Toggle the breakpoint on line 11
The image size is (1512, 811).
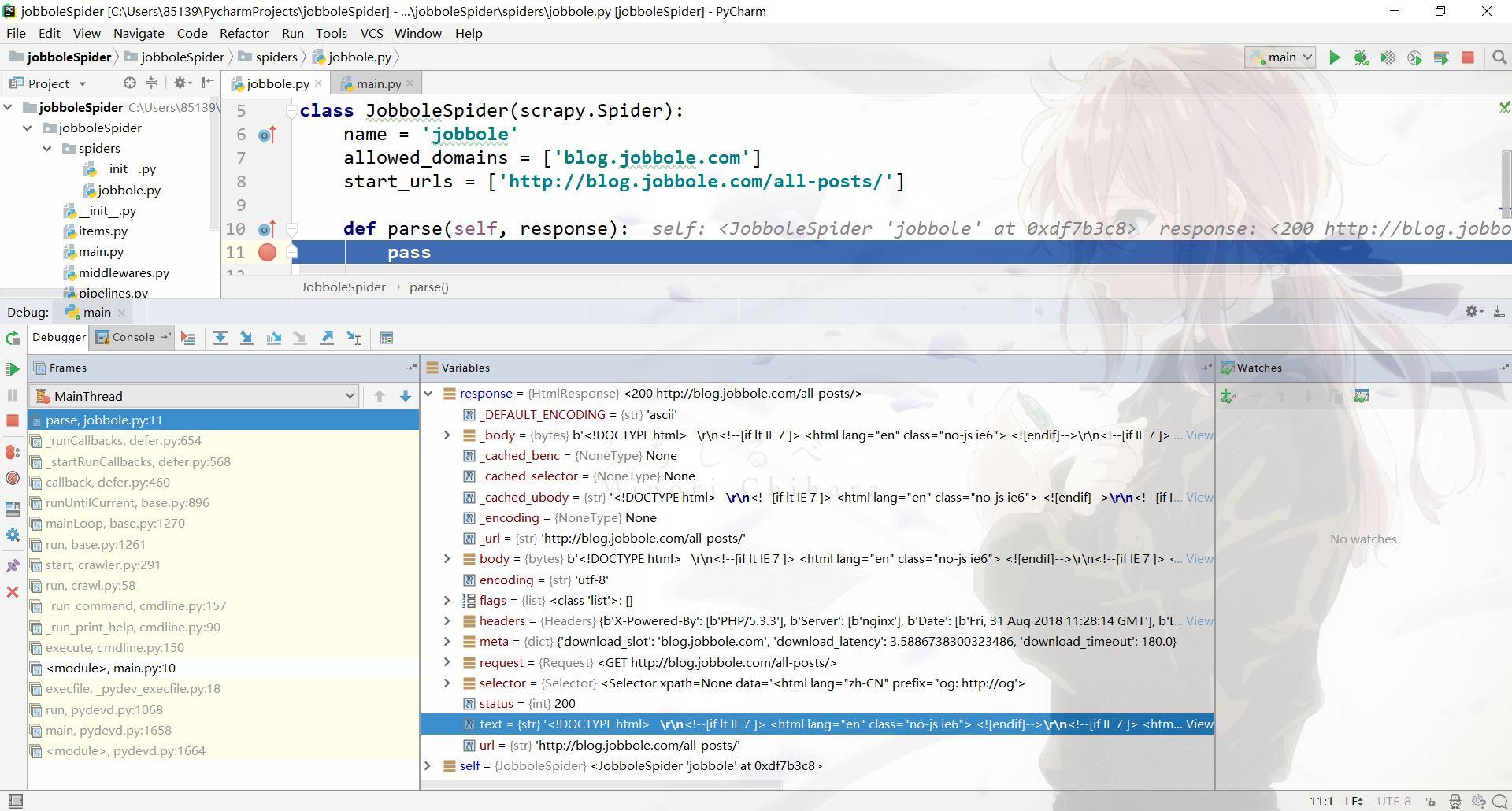268,253
